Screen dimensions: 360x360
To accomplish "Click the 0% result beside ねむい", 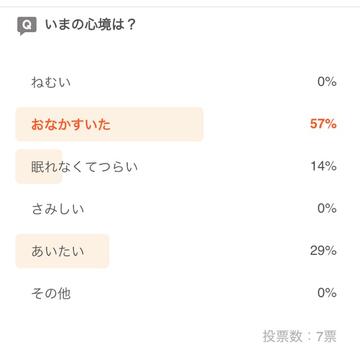I will click(x=327, y=82).
